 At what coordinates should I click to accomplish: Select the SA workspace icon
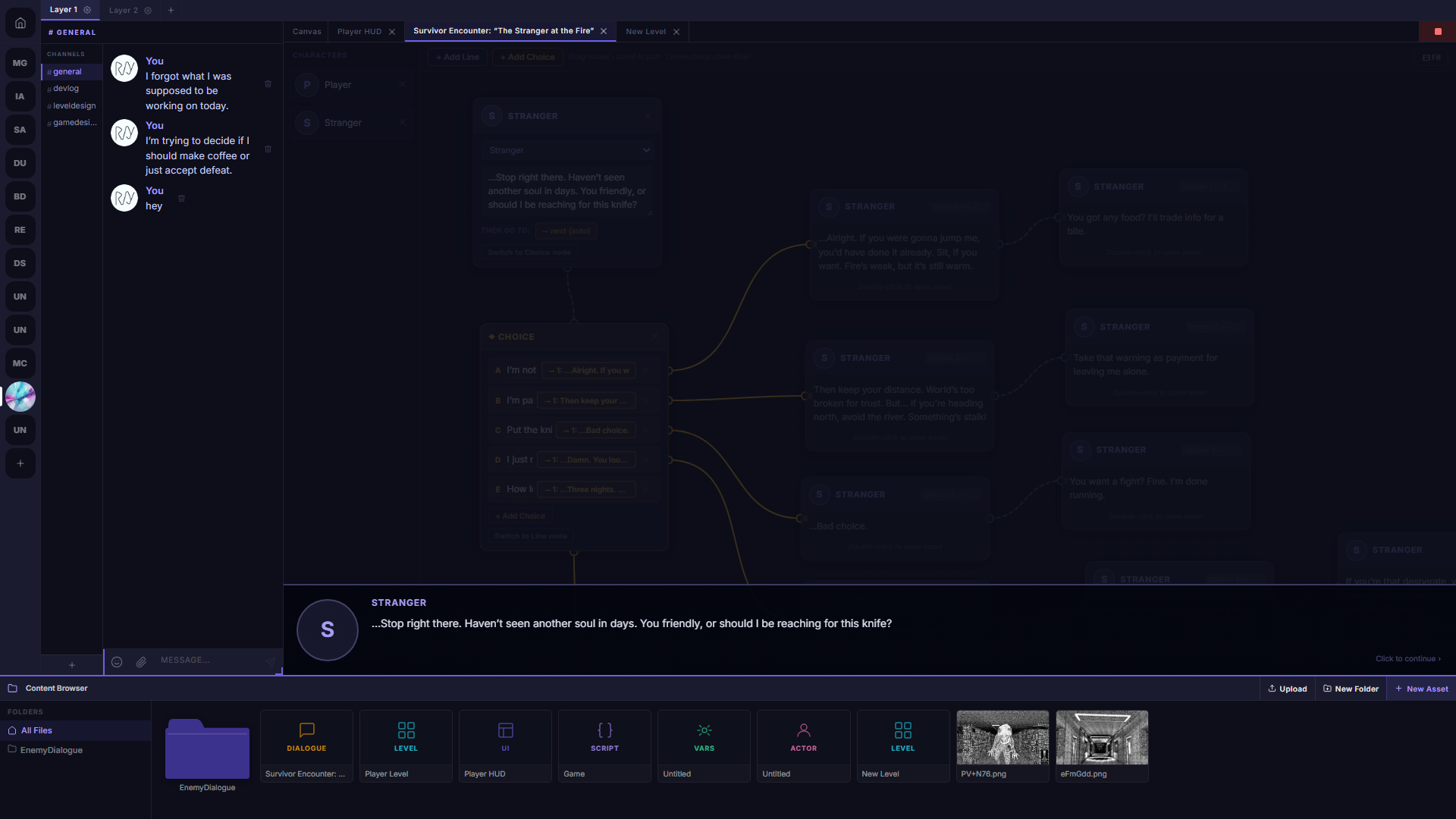point(20,130)
